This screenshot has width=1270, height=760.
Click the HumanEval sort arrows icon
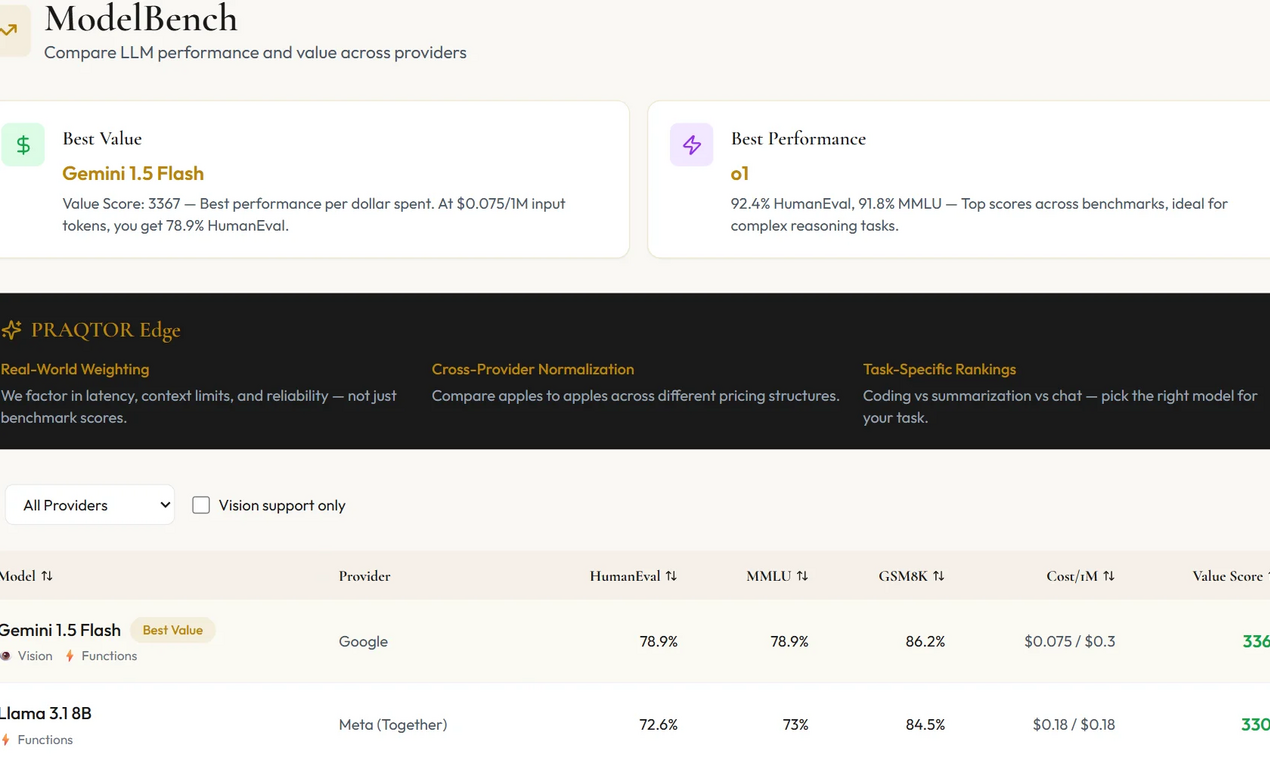pyautogui.click(x=671, y=576)
